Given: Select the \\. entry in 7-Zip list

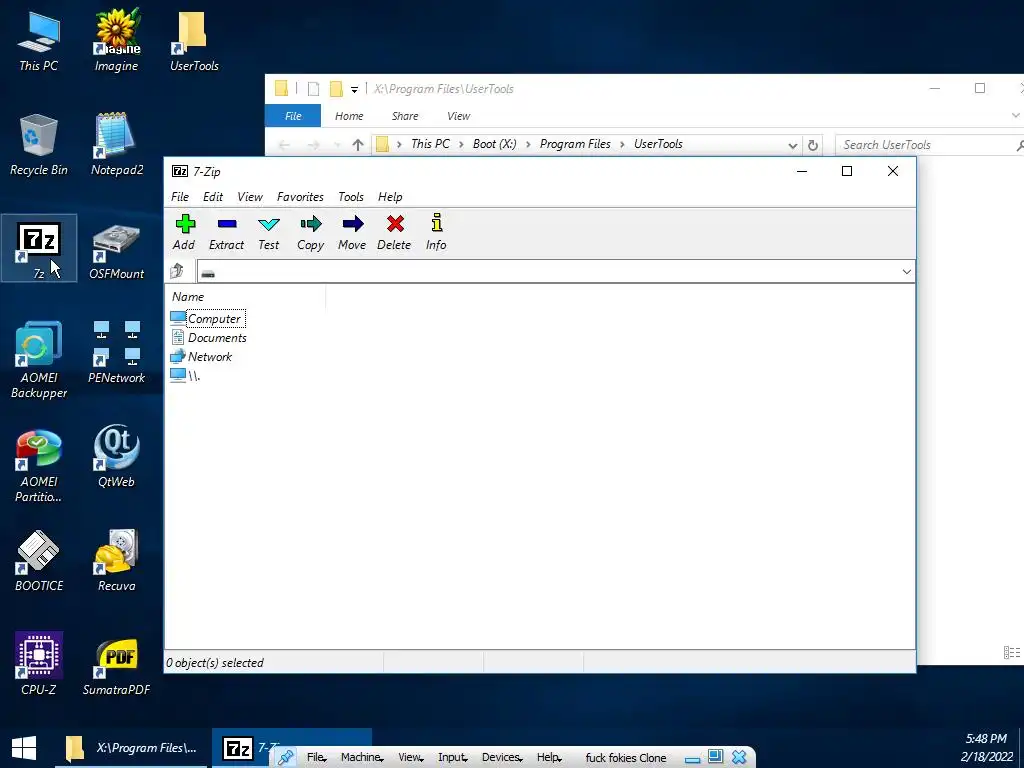Looking at the screenshot, I should point(185,376).
